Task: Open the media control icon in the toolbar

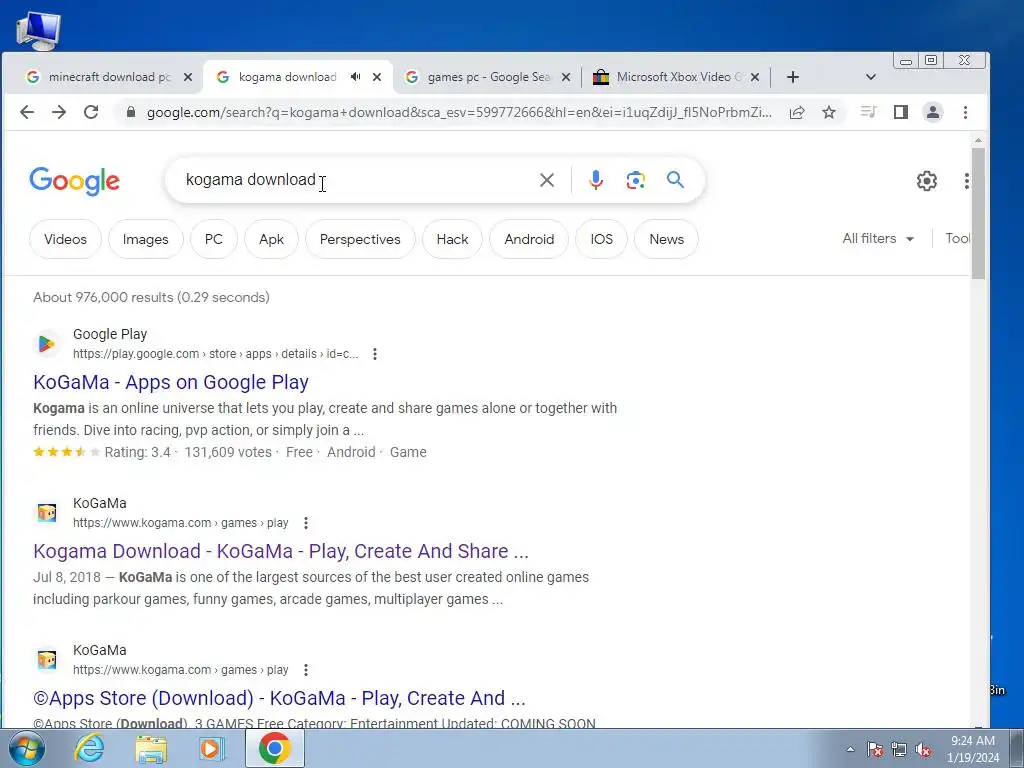Action: click(868, 112)
